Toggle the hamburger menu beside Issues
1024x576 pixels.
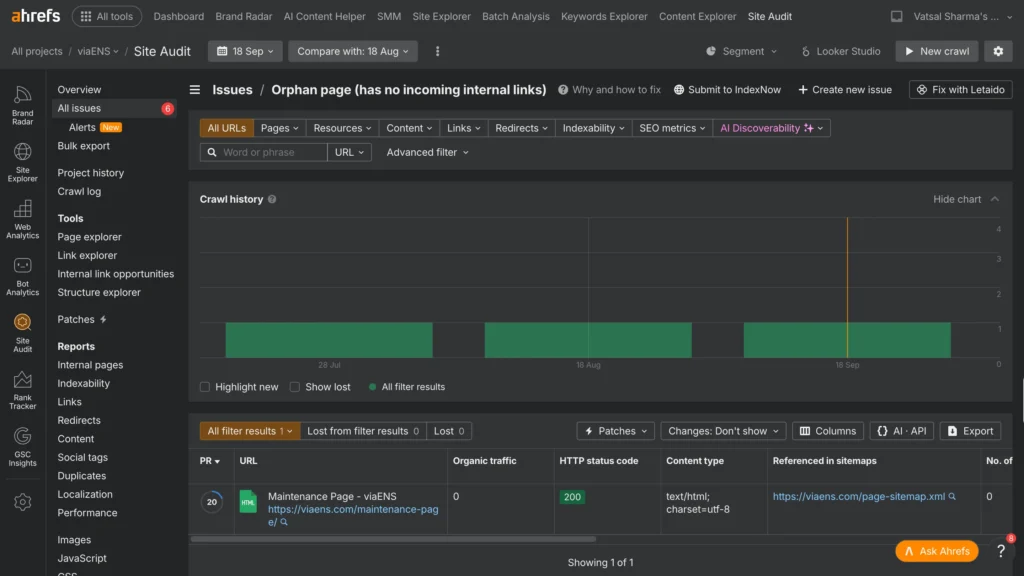(195, 89)
